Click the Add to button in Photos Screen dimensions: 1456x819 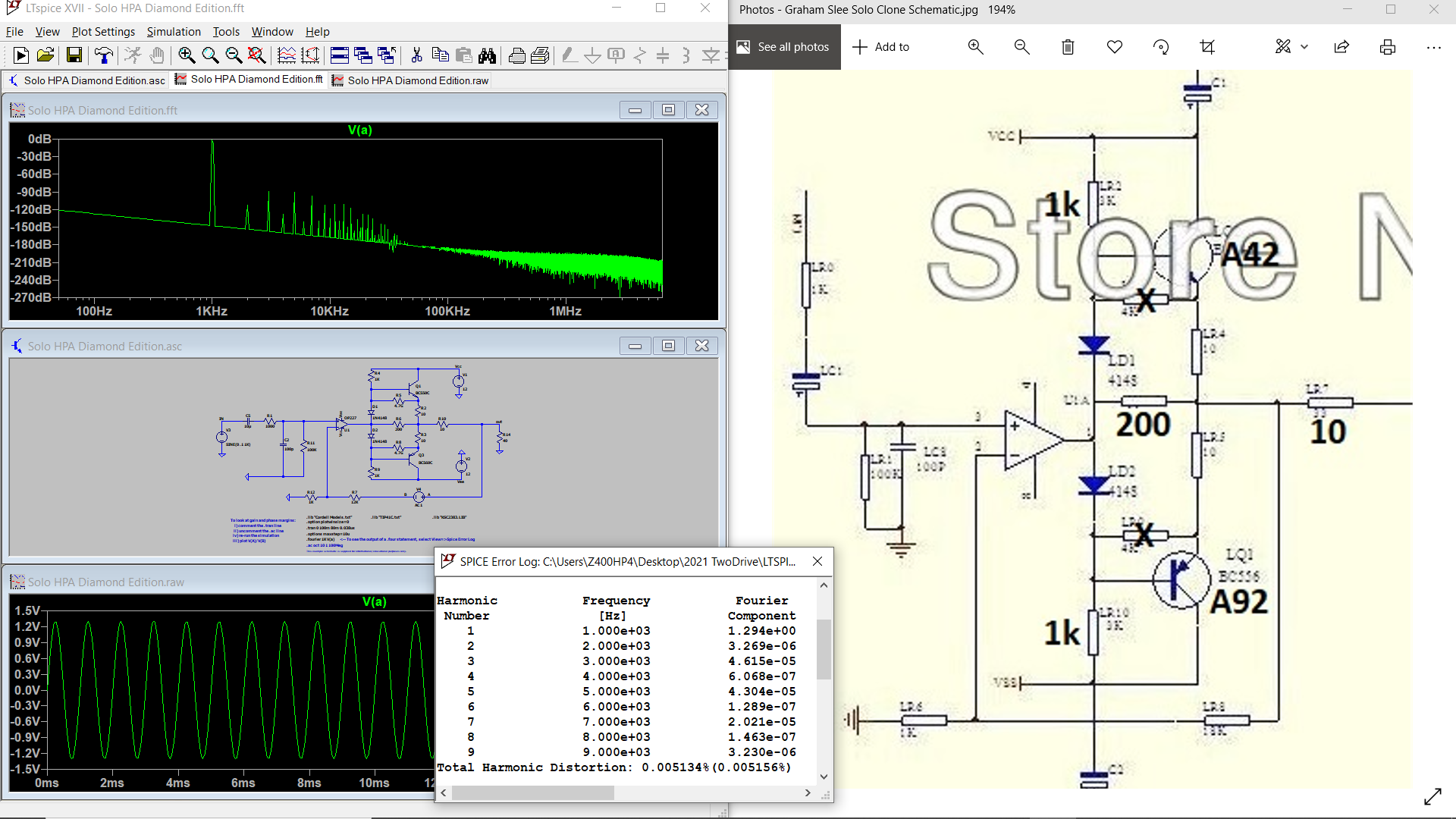pyautogui.click(x=880, y=47)
